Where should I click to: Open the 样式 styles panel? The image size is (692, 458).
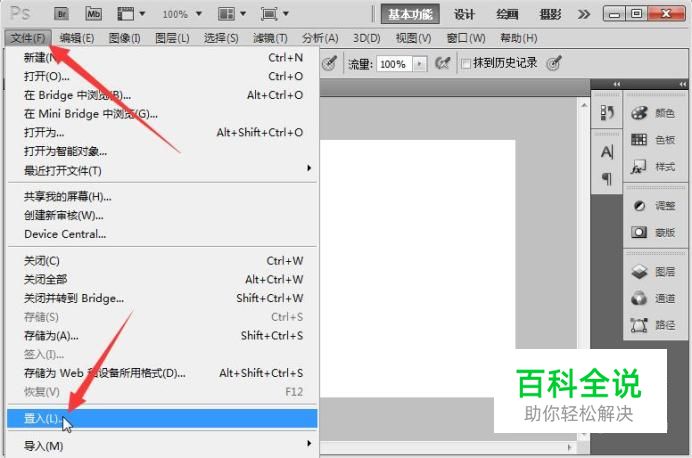[654, 167]
